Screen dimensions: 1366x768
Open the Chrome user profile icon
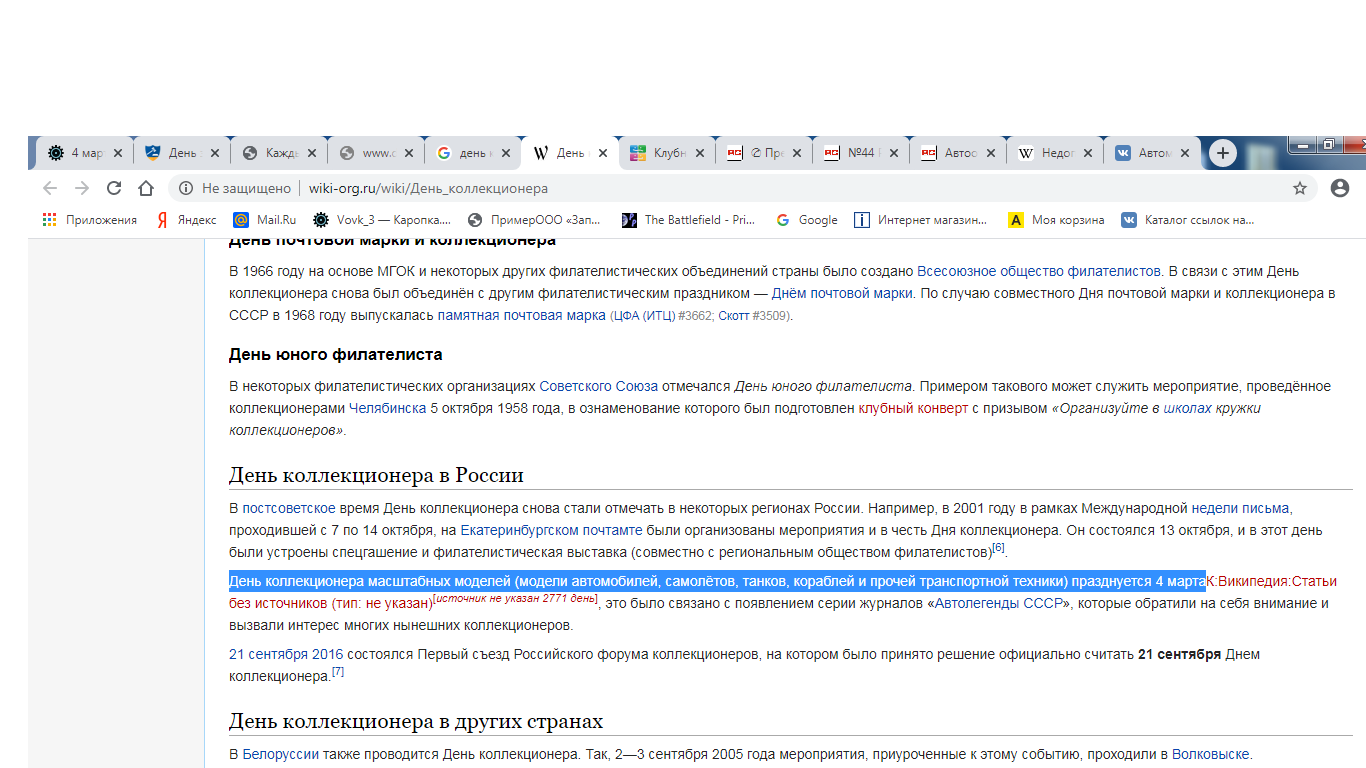coord(1340,188)
